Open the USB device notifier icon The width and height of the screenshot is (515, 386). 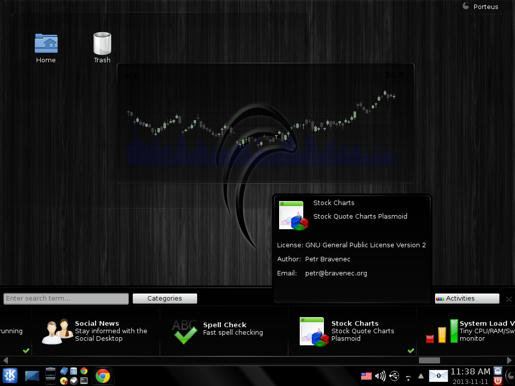(394, 376)
